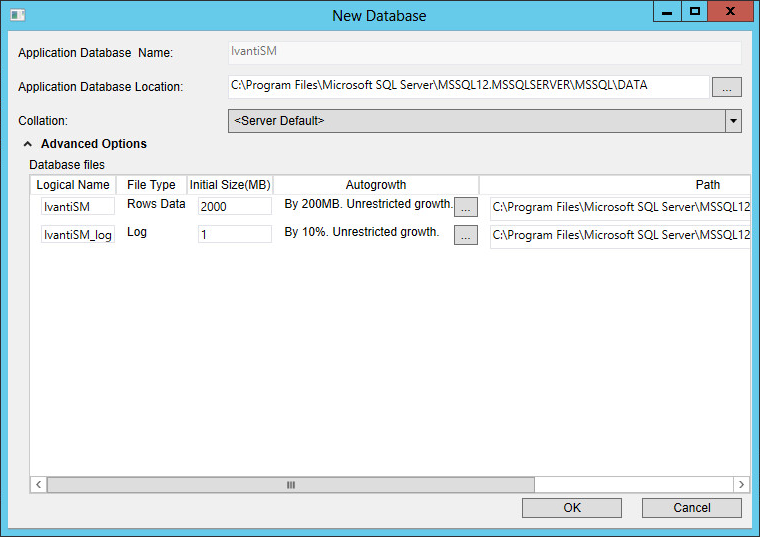The width and height of the screenshot is (760, 537).
Task: Click the IvantiSM_log file path field
Action: [x=620, y=235]
